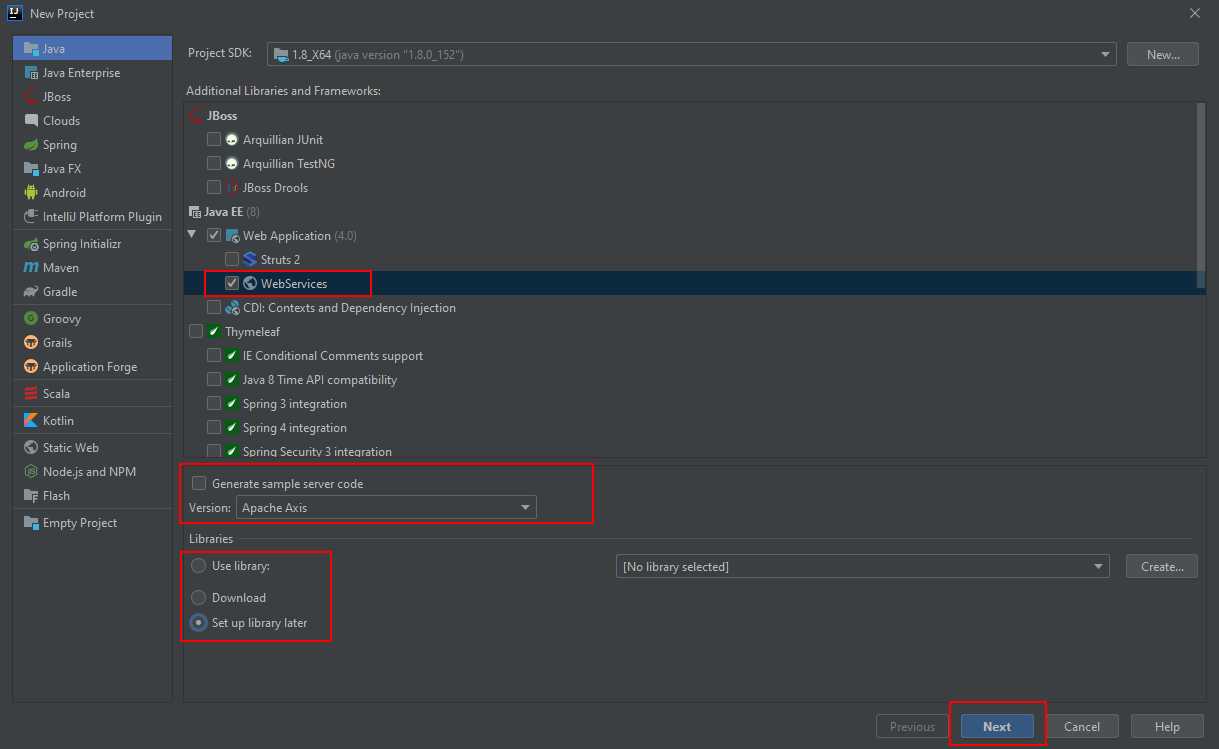The height and width of the screenshot is (749, 1219).
Task: Click the Create... library button
Action: pos(1162,566)
